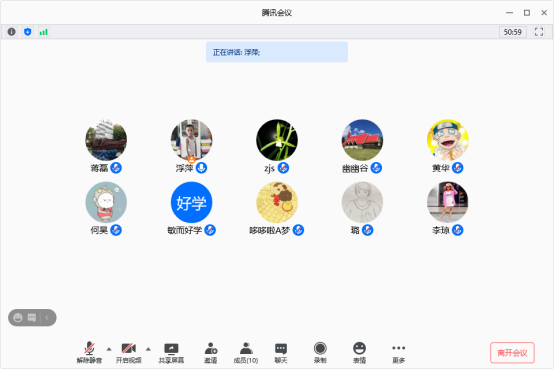Expand audio options arrow beside microphone

[109, 349]
